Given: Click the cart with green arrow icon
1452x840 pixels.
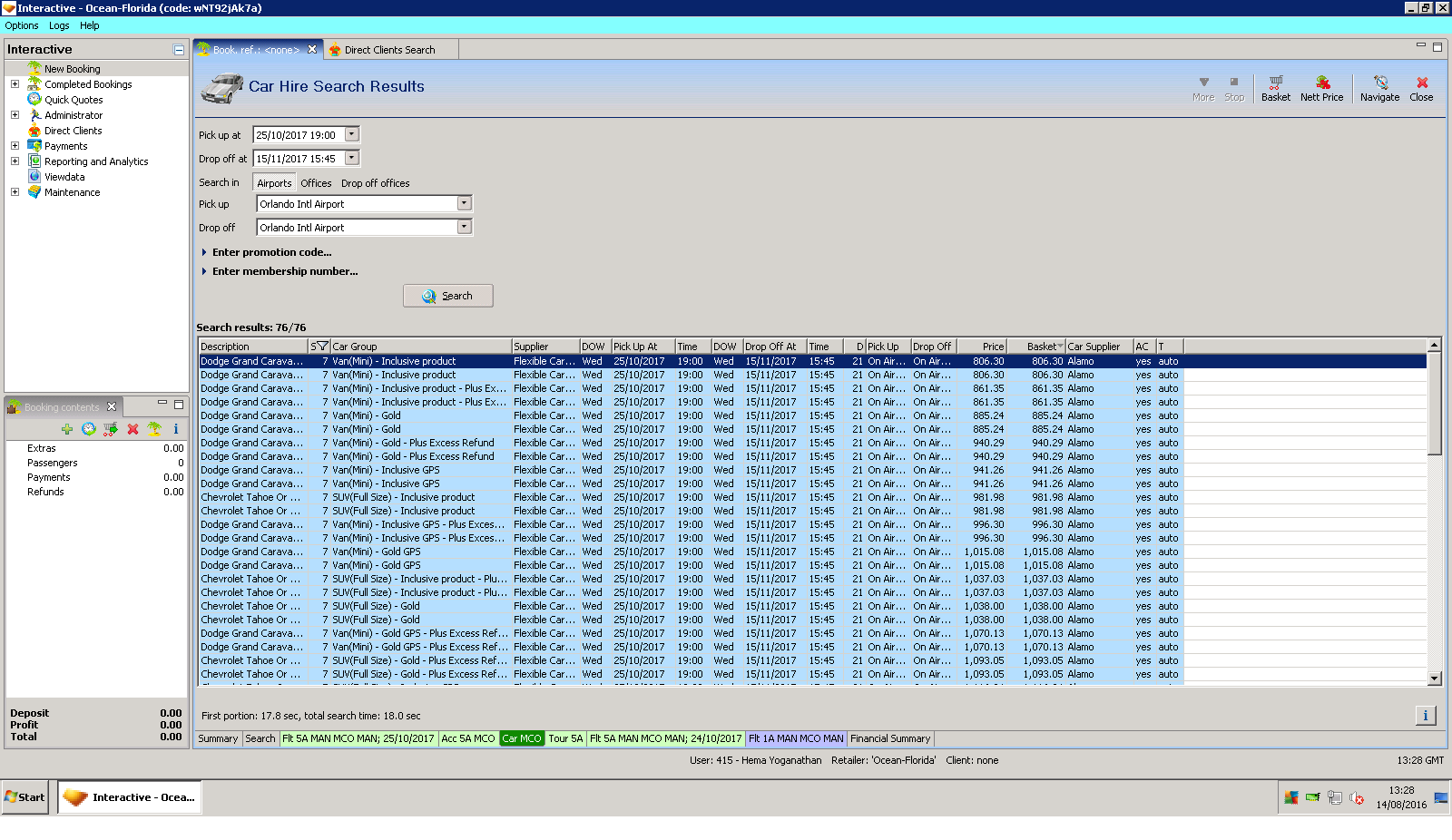Looking at the screenshot, I should tap(110, 429).
